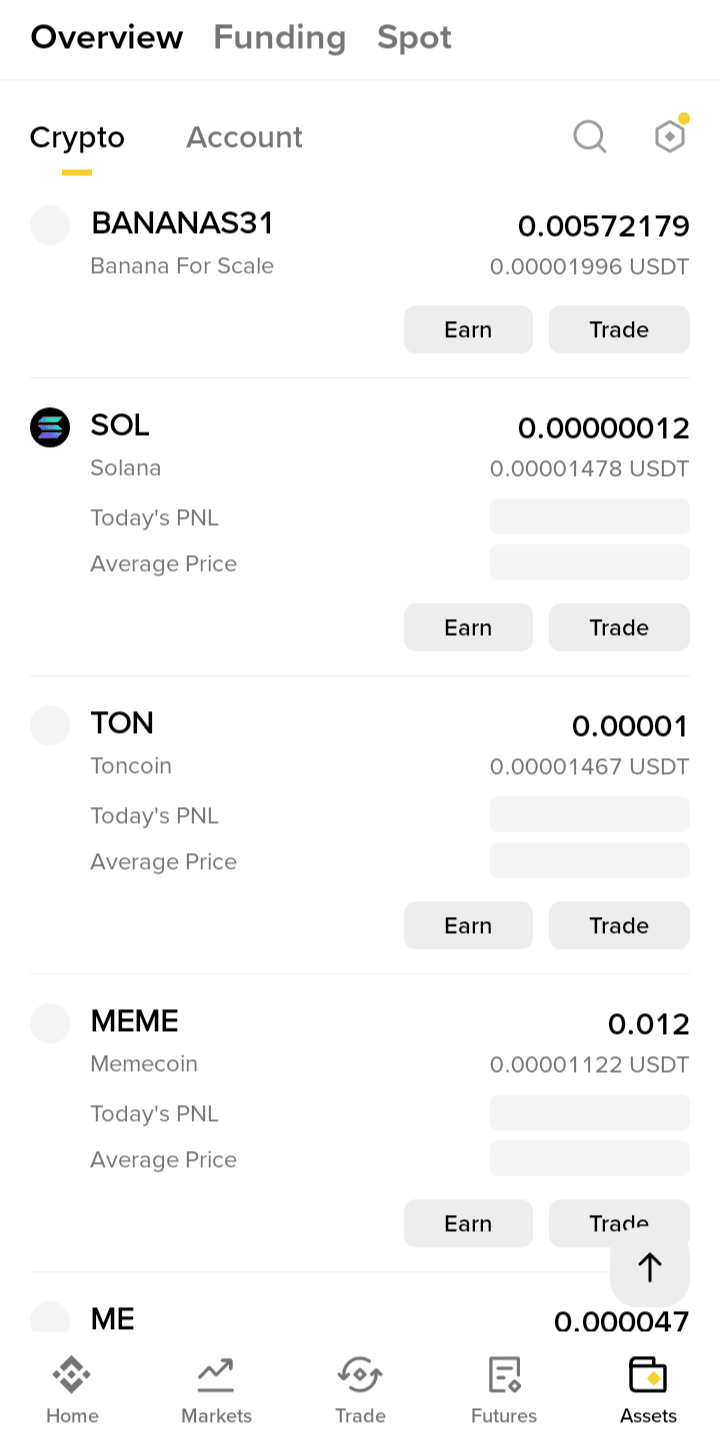Open the search magnifier icon

pos(590,136)
